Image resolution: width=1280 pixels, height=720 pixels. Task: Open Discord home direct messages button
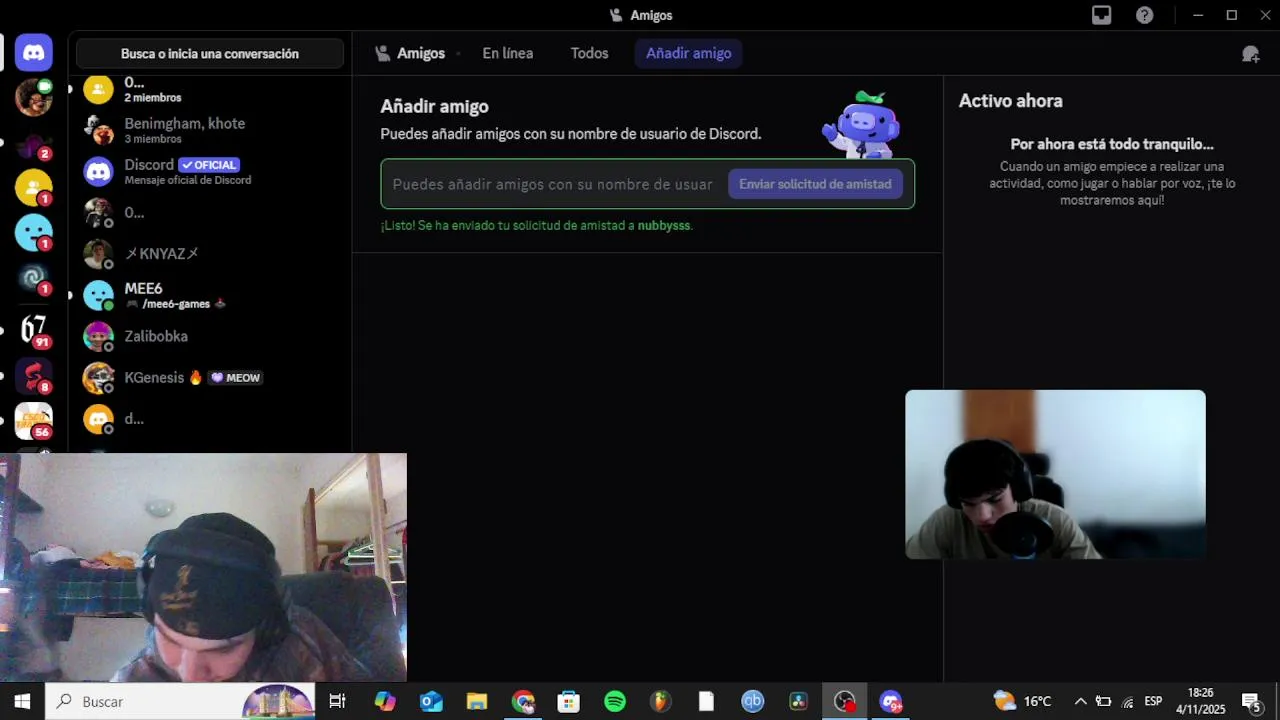point(34,53)
